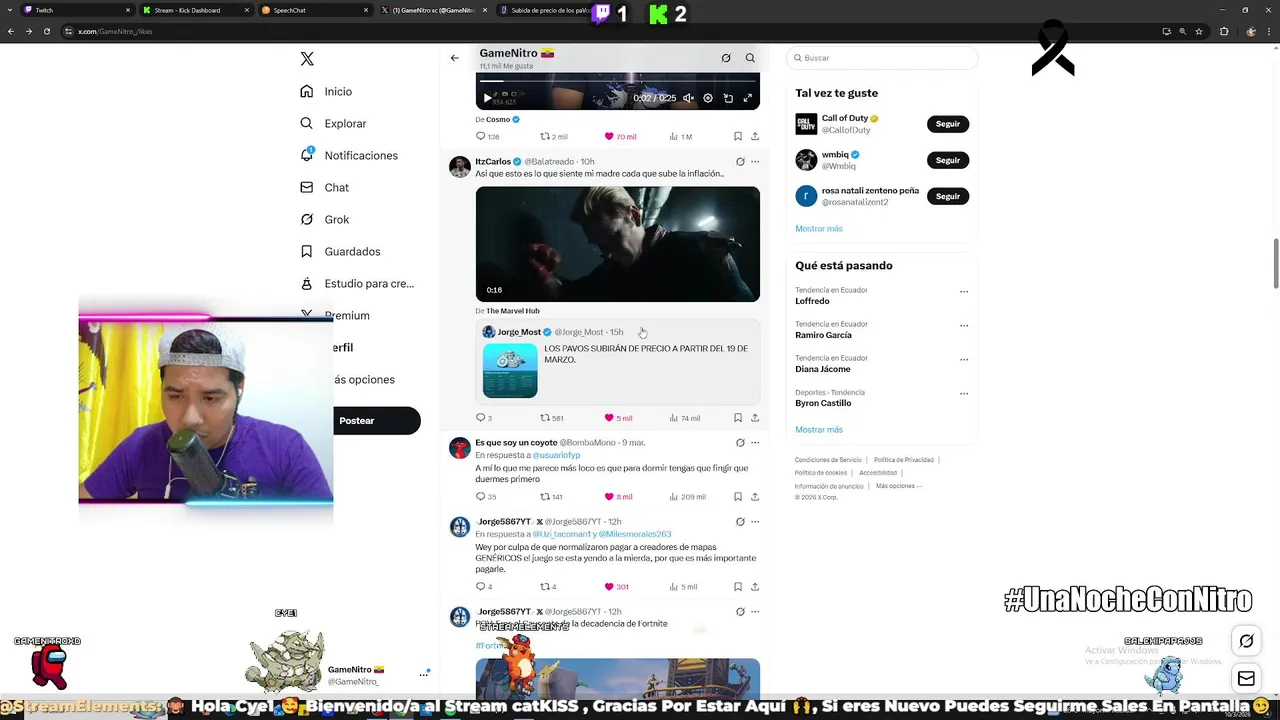Bookmark the Cosmo video post
1280x720 pixels.
738,136
